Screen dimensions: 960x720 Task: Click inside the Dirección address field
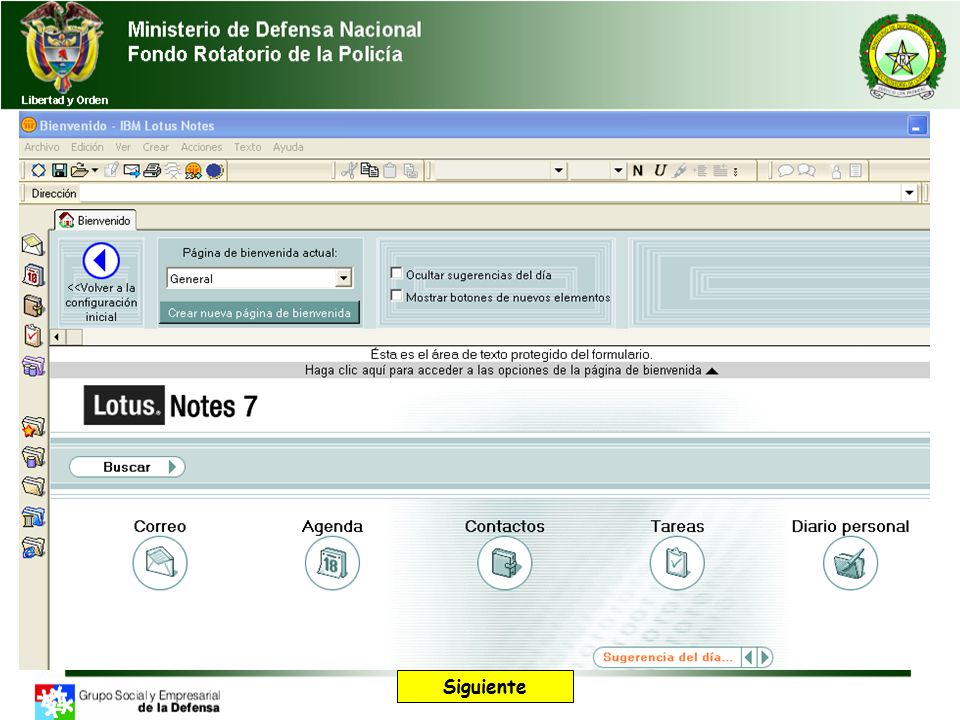tap(490, 193)
